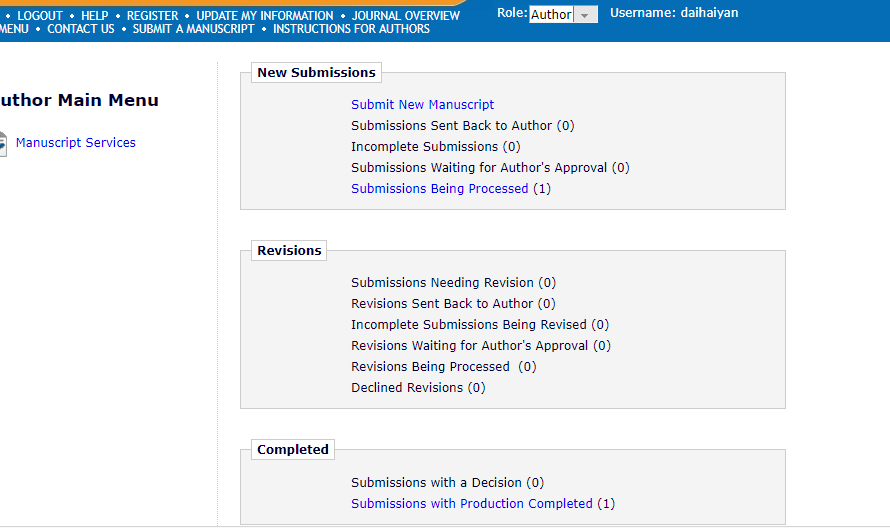The width and height of the screenshot is (890, 528).
Task: Click the Manuscript Services icon
Action: 3,143
